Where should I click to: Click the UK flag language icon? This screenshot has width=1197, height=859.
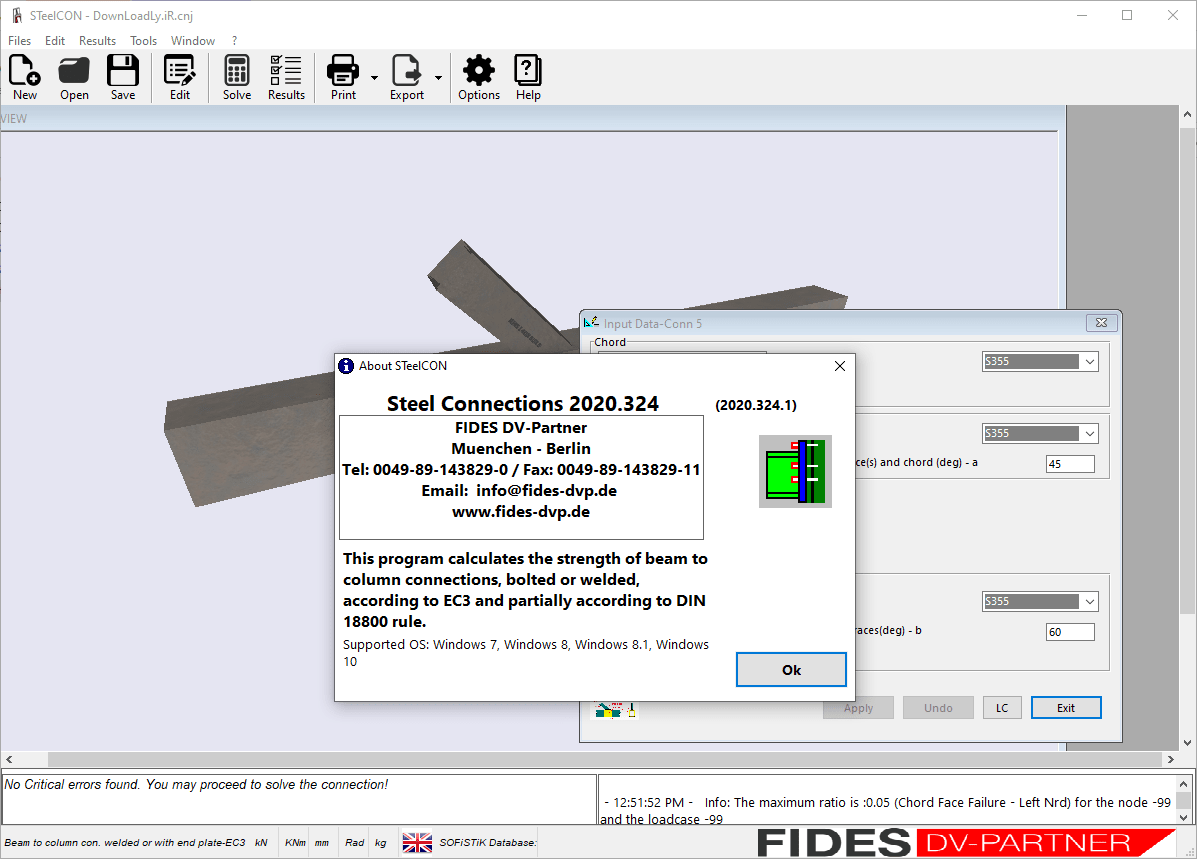pos(417,842)
